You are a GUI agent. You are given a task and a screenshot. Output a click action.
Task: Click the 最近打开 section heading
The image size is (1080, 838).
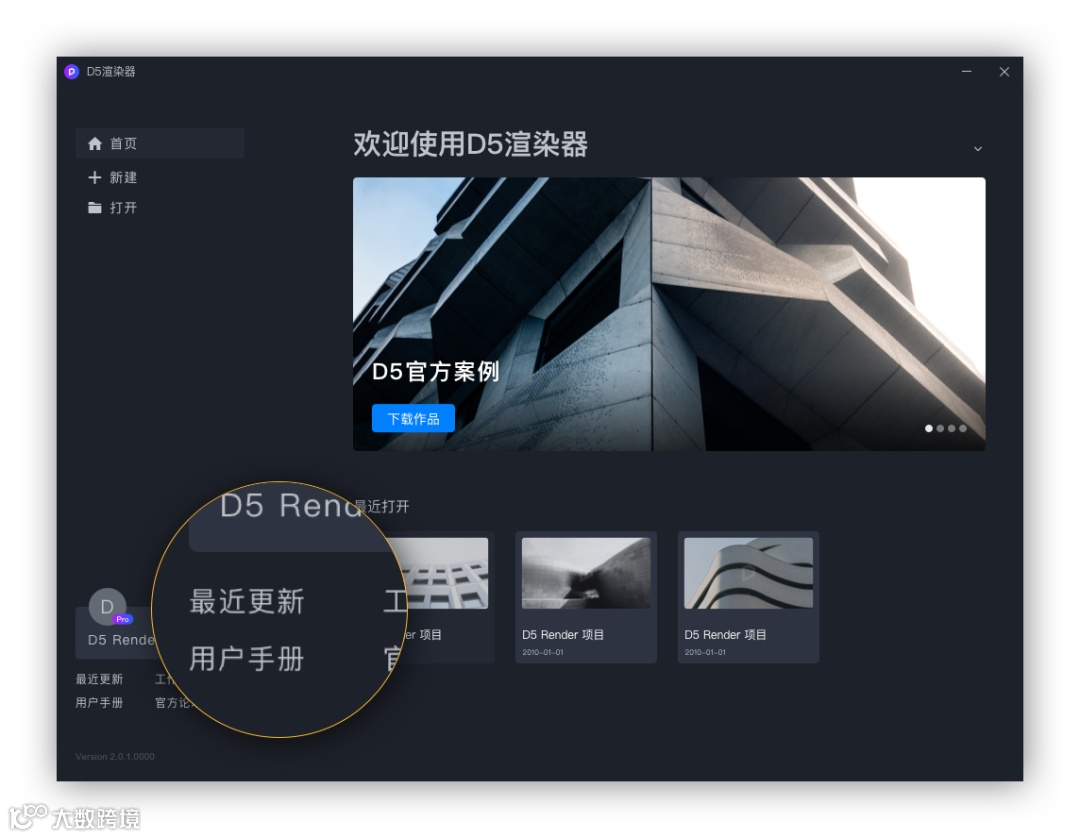click(x=382, y=507)
